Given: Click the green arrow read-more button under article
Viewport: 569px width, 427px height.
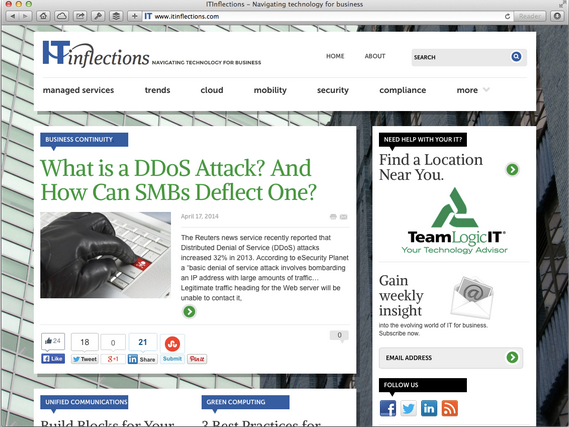Looking at the screenshot, I should click(189, 312).
